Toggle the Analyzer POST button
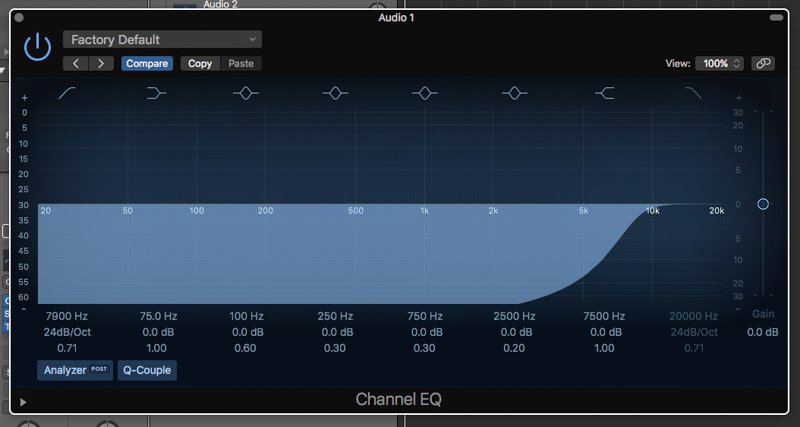800x427 pixels. 75,370
